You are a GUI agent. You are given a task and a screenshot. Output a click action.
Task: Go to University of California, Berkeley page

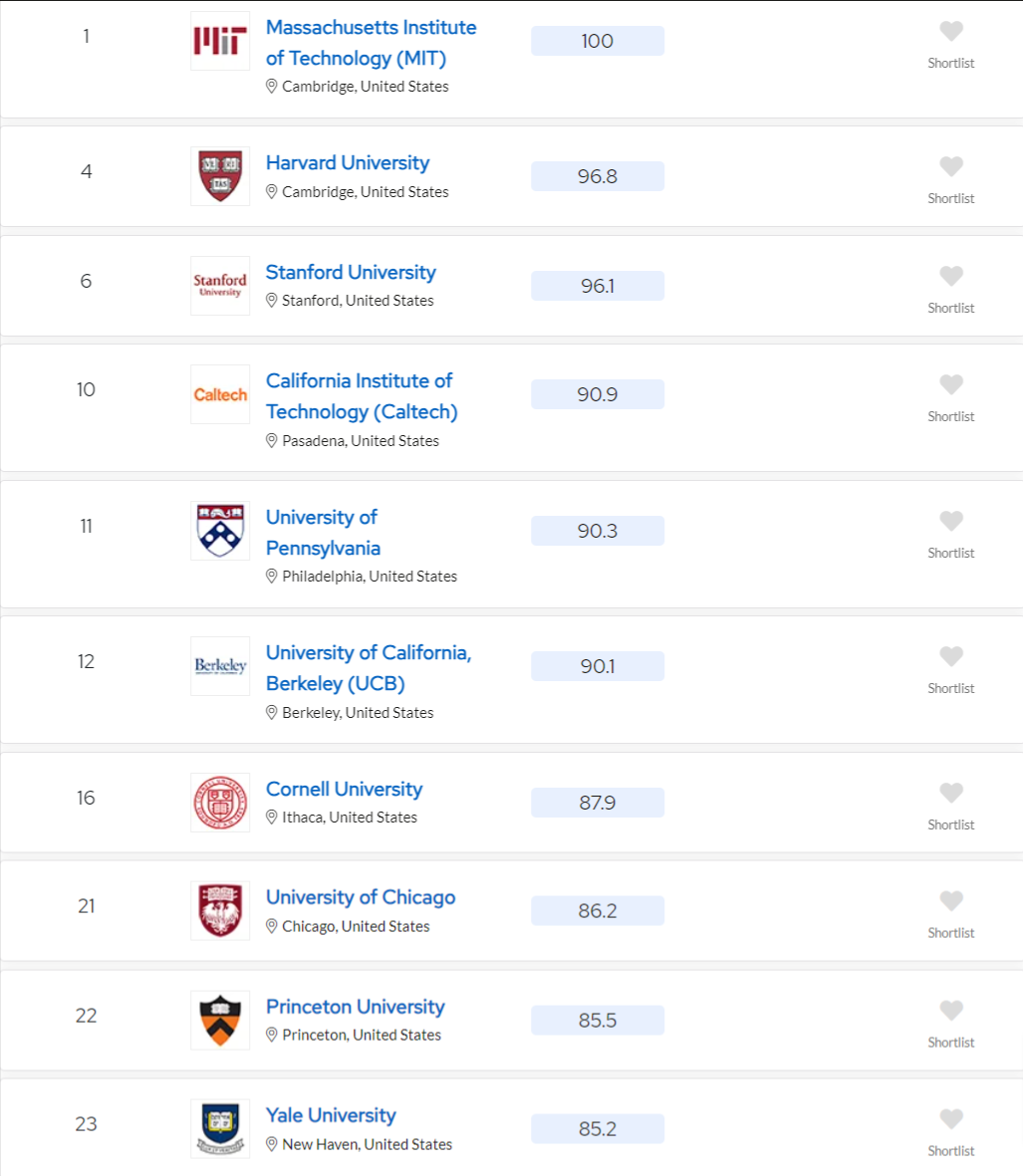(x=369, y=668)
